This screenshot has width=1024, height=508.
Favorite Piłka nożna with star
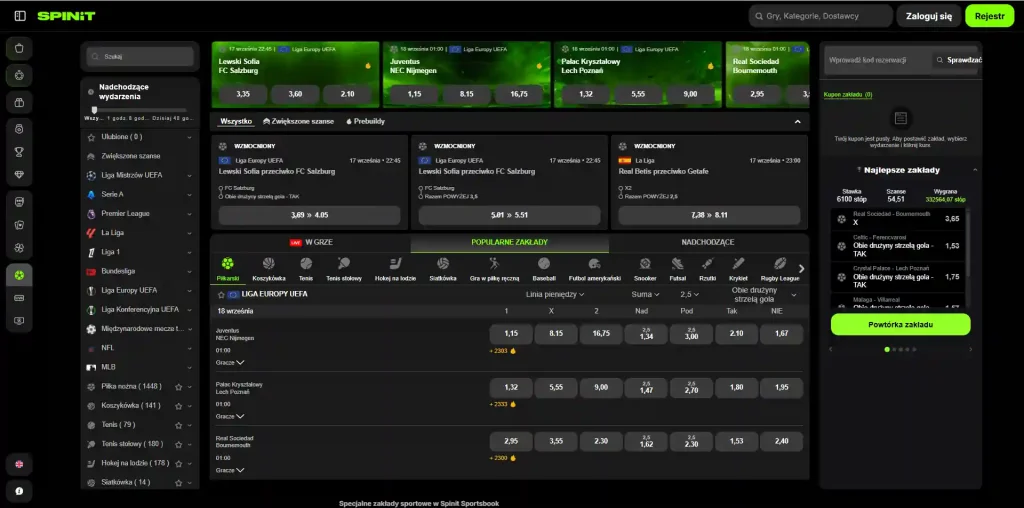[178, 387]
